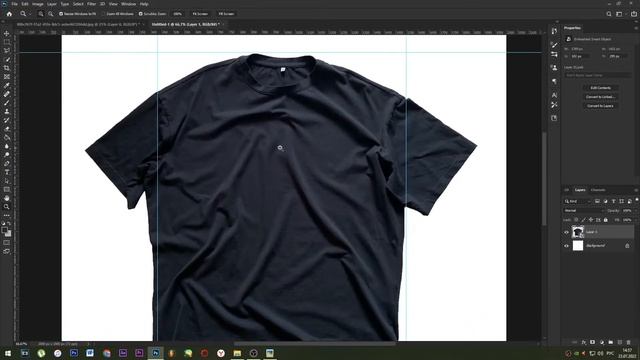This screenshot has width=640, height=360.
Task: Click the Home icon in options bar
Action: pyautogui.click(x=9, y=14)
